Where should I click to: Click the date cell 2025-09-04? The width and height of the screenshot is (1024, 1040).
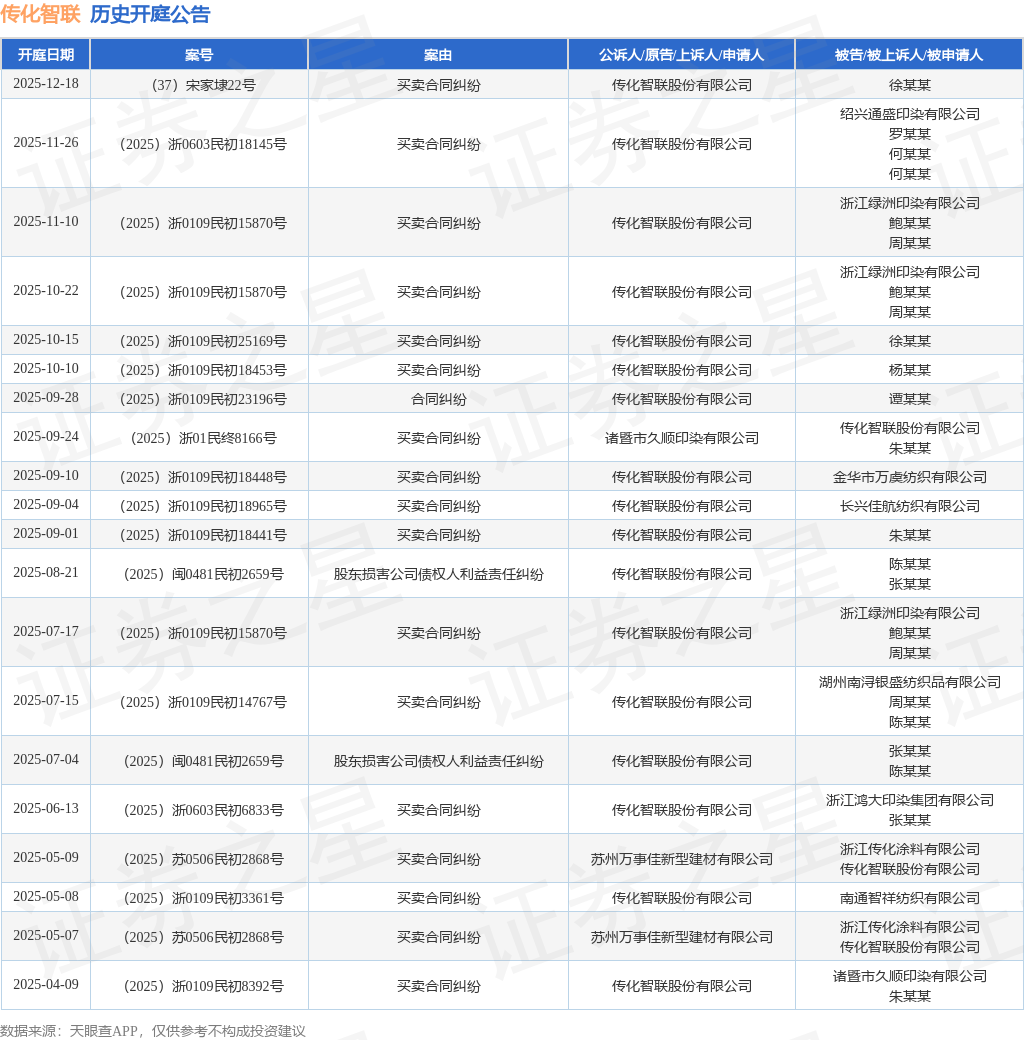click(46, 505)
